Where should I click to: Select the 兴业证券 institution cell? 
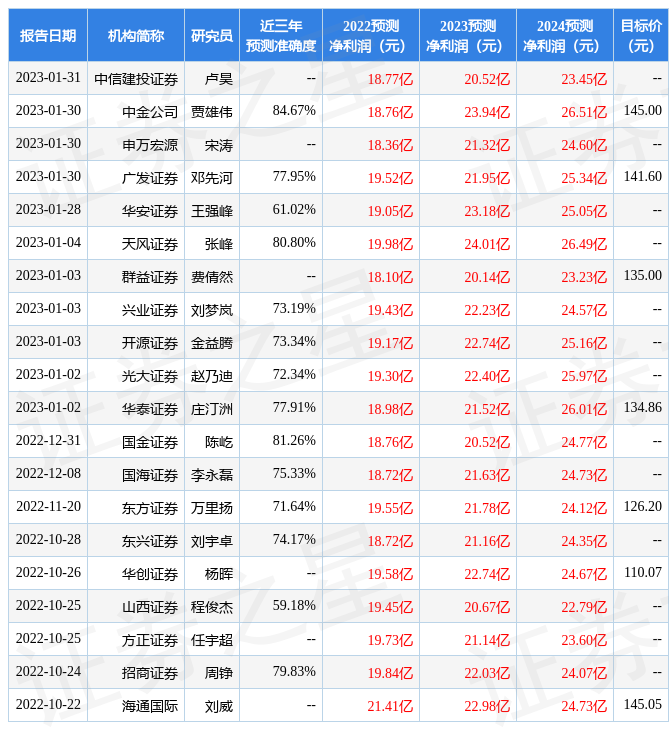click(136, 310)
